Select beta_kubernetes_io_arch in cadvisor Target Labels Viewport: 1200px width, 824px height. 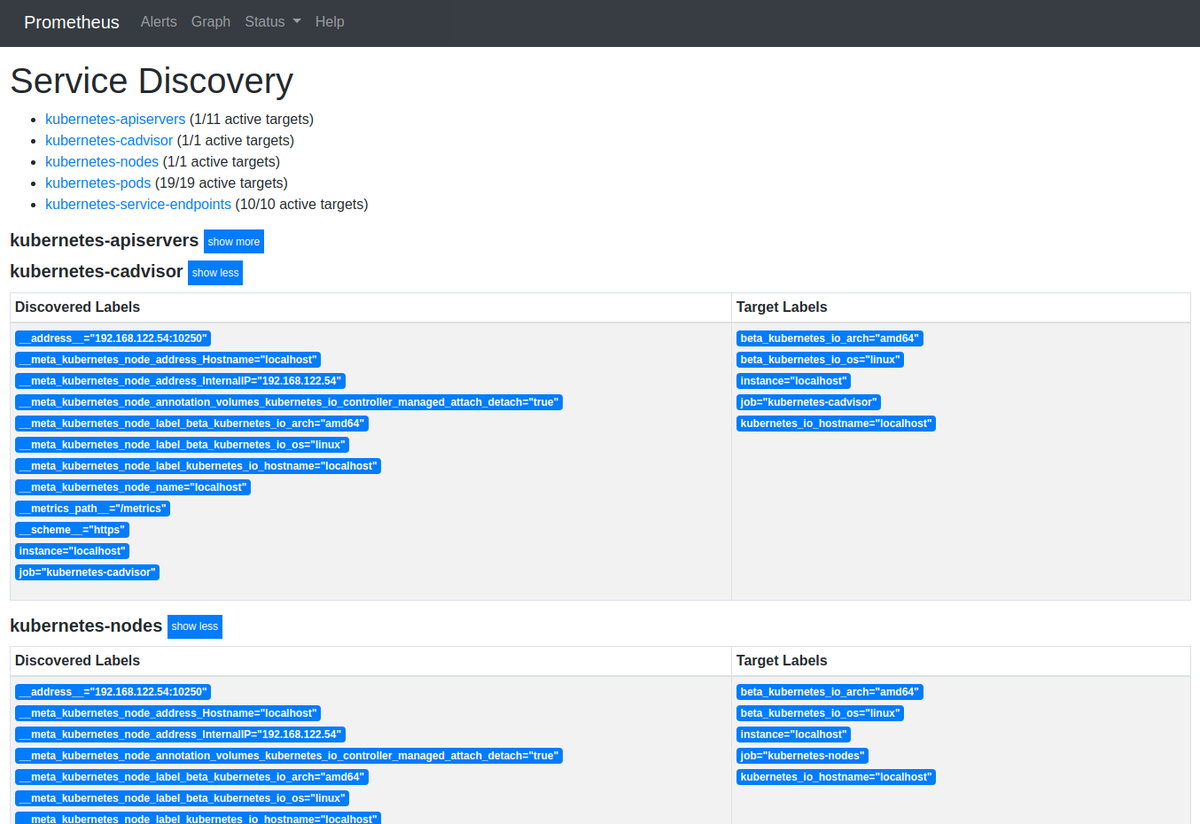click(830, 339)
